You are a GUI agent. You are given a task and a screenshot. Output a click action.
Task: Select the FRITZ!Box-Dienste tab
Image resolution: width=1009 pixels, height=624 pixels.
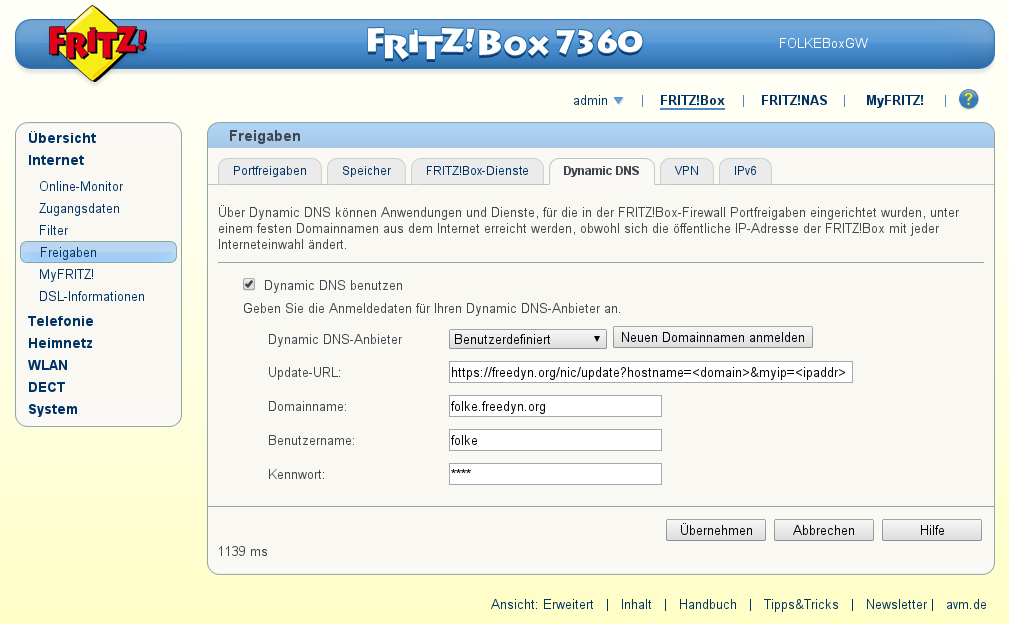click(x=476, y=171)
